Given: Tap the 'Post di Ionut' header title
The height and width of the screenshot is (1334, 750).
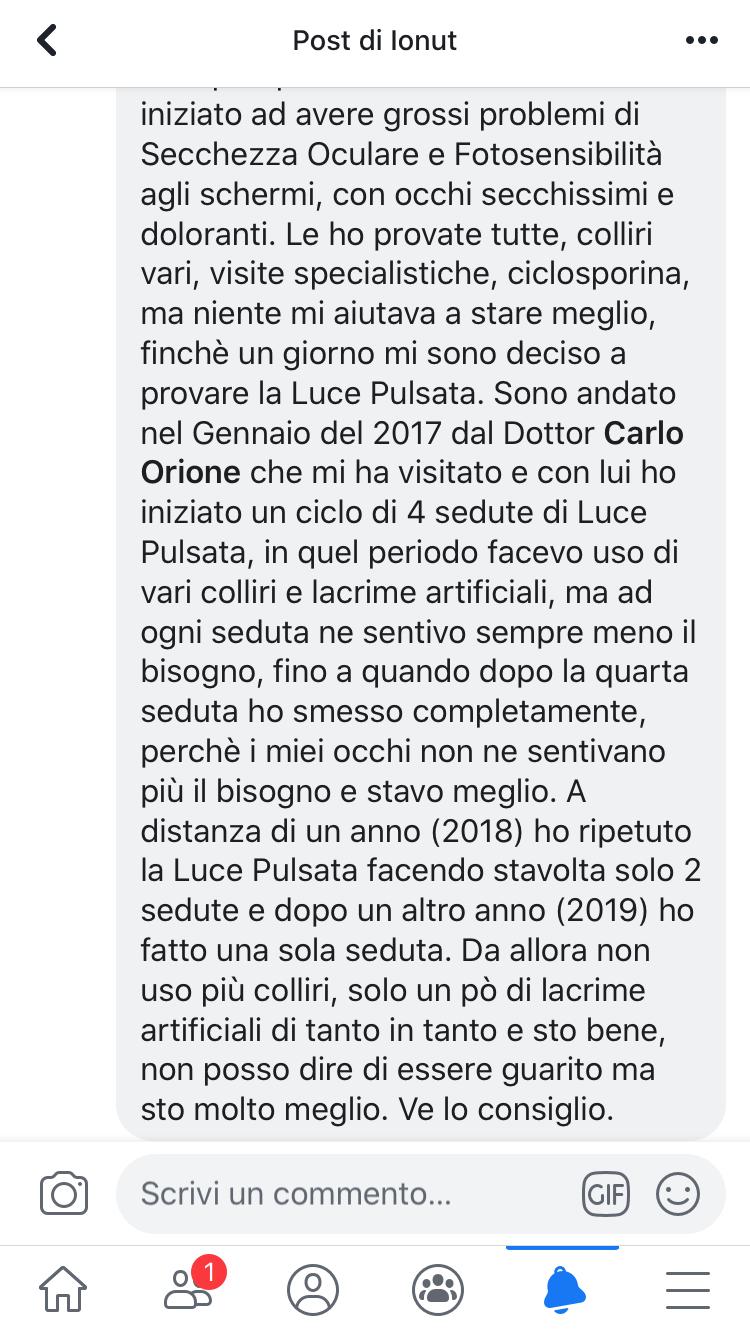Looking at the screenshot, I should [375, 41].
